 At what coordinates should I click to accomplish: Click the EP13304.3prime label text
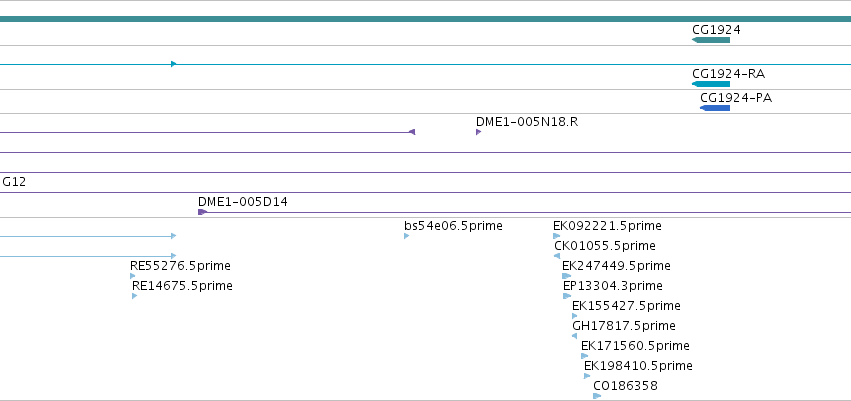click(x=613, y=285)
